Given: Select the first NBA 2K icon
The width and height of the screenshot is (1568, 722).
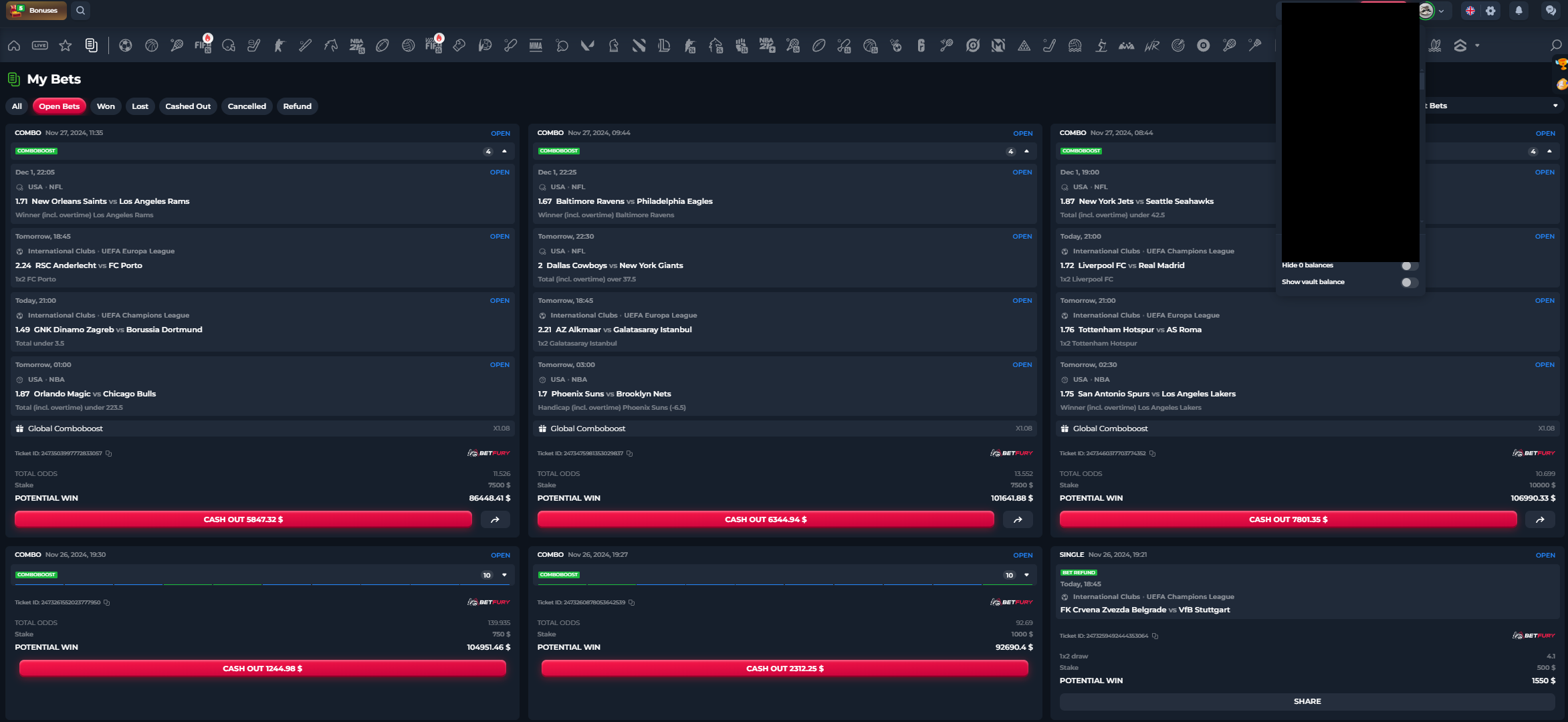Looking at the screenshot, I should click(357, 45).
